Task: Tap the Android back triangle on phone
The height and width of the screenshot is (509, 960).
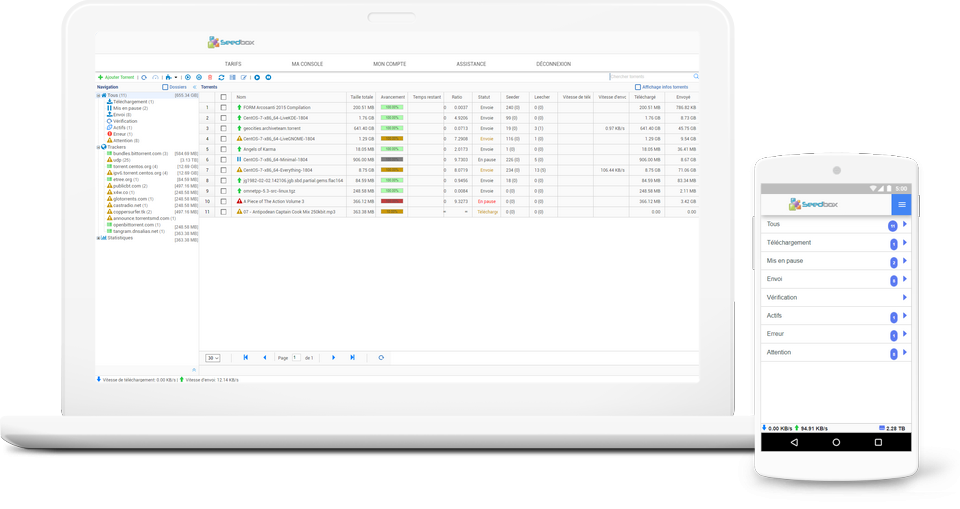Action: pos(794,442)
